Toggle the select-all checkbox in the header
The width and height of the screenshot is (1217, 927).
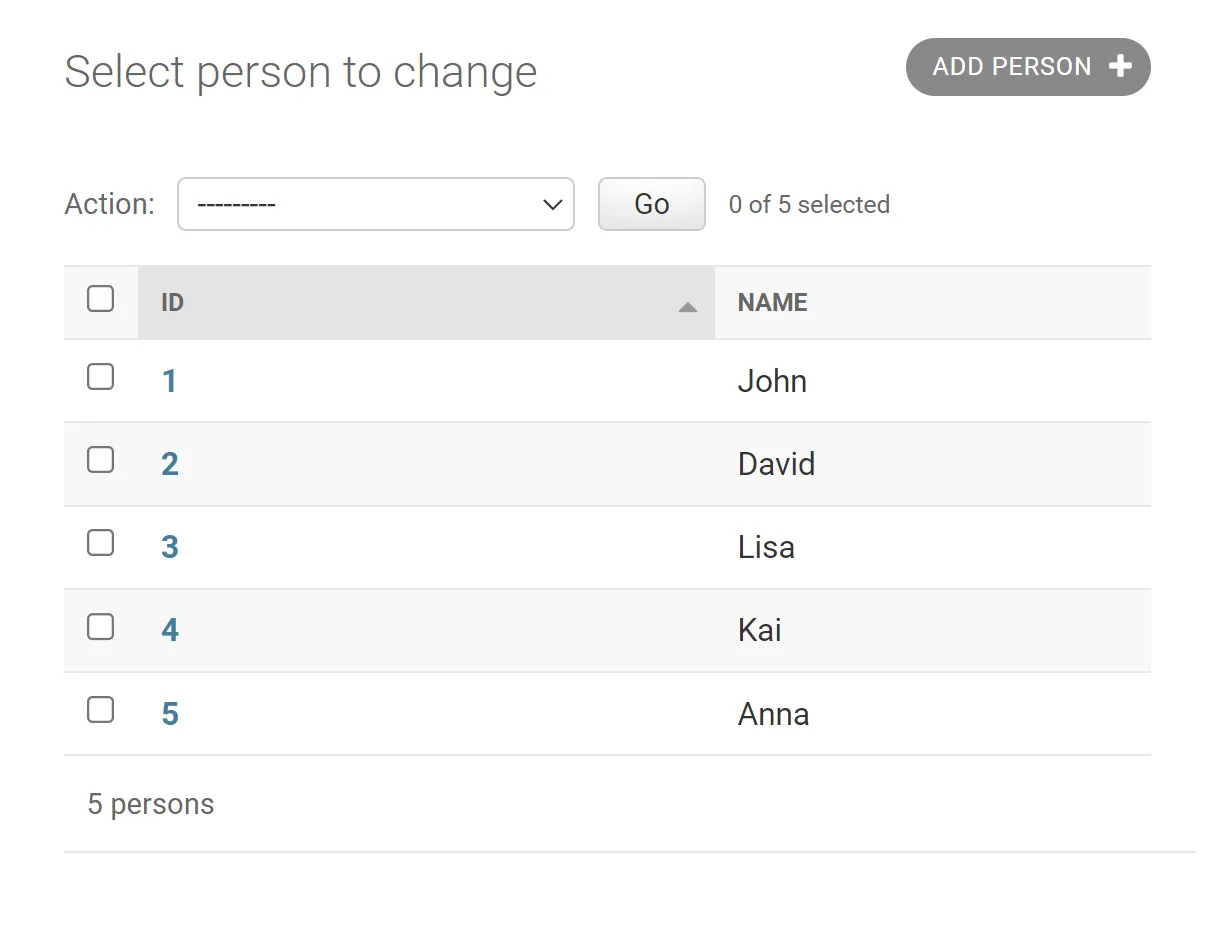101,299
